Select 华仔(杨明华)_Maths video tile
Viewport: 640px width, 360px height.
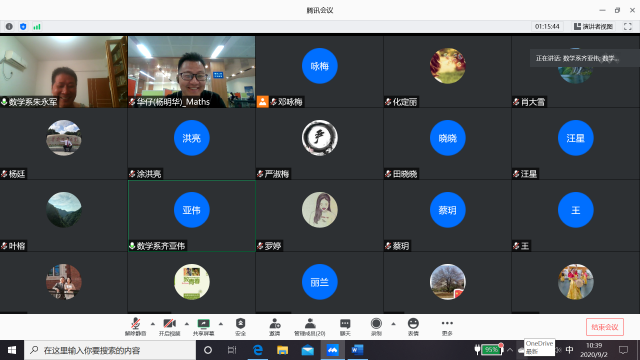pos(191,72)
